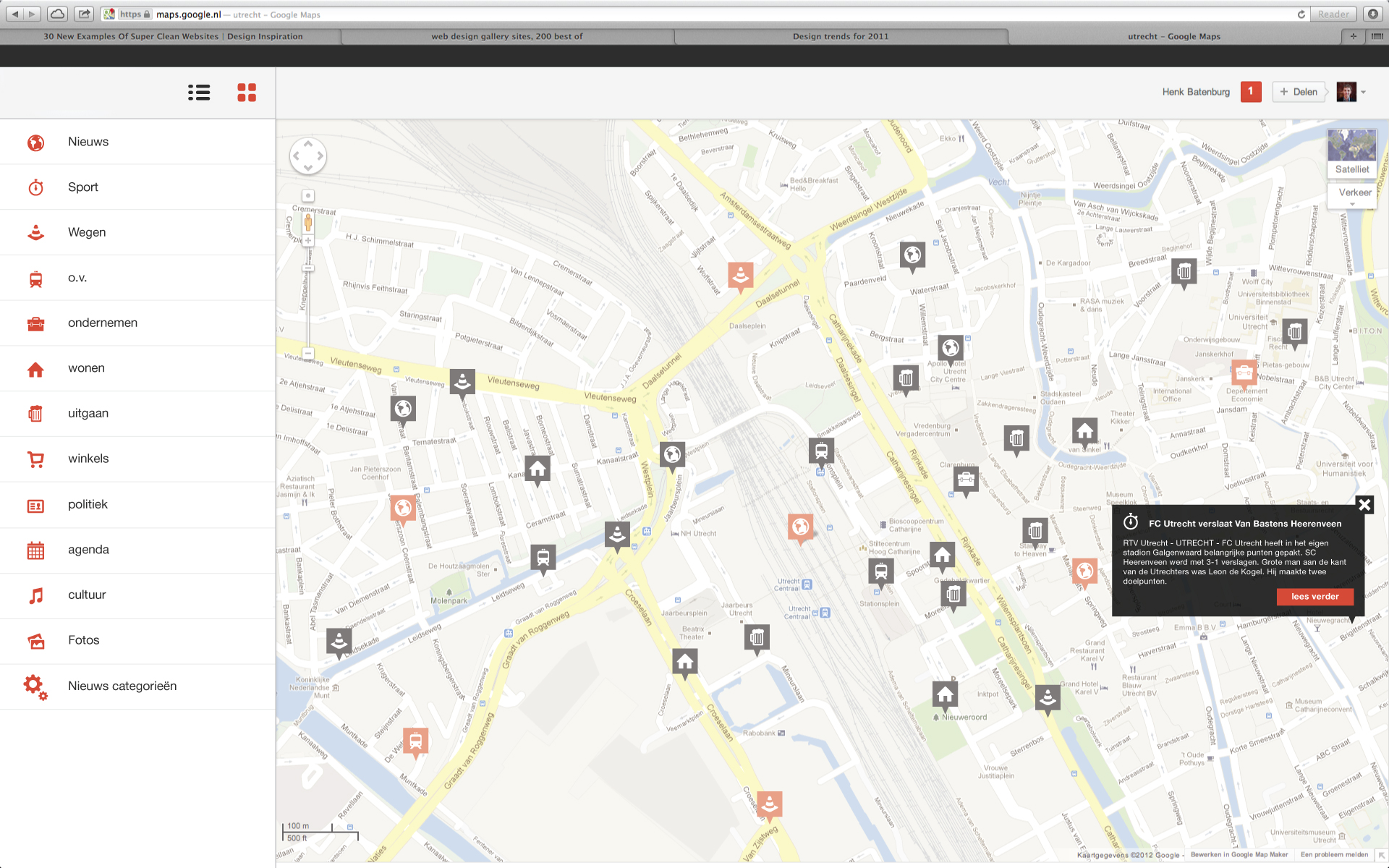The image size is (1389, 868).
Task: Open the uitgaan category in sidebar
Action: click(x=137, y=414)
